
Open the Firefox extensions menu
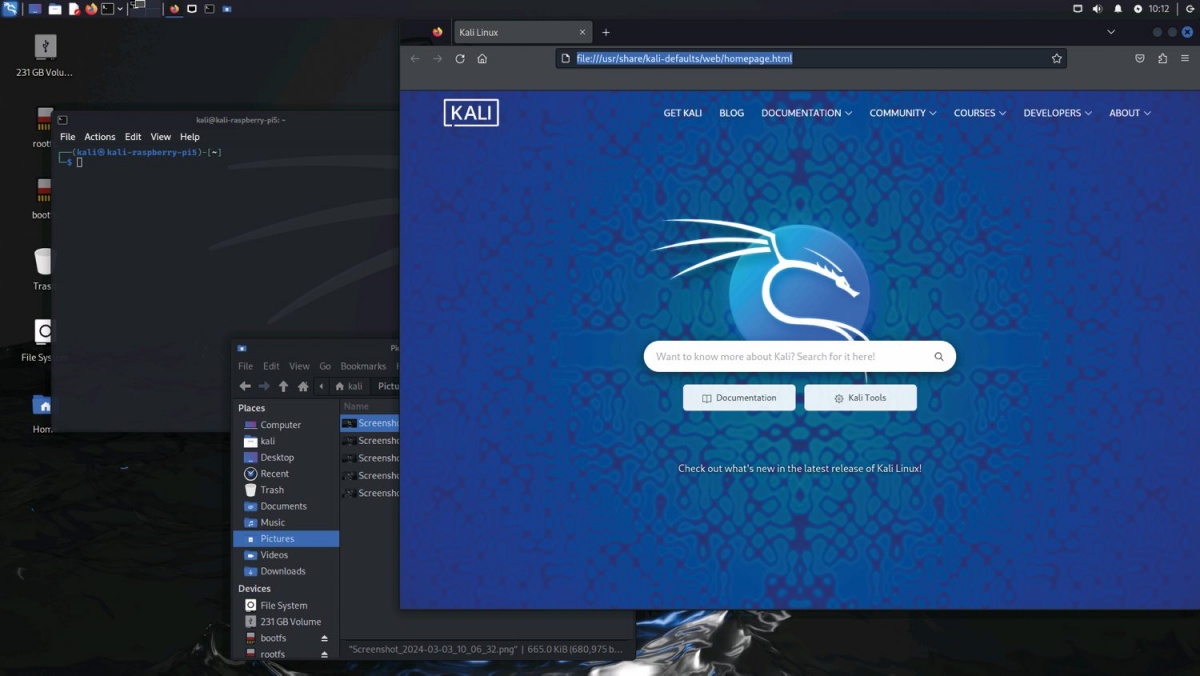pyautogui.click(x=1162, y=59)
